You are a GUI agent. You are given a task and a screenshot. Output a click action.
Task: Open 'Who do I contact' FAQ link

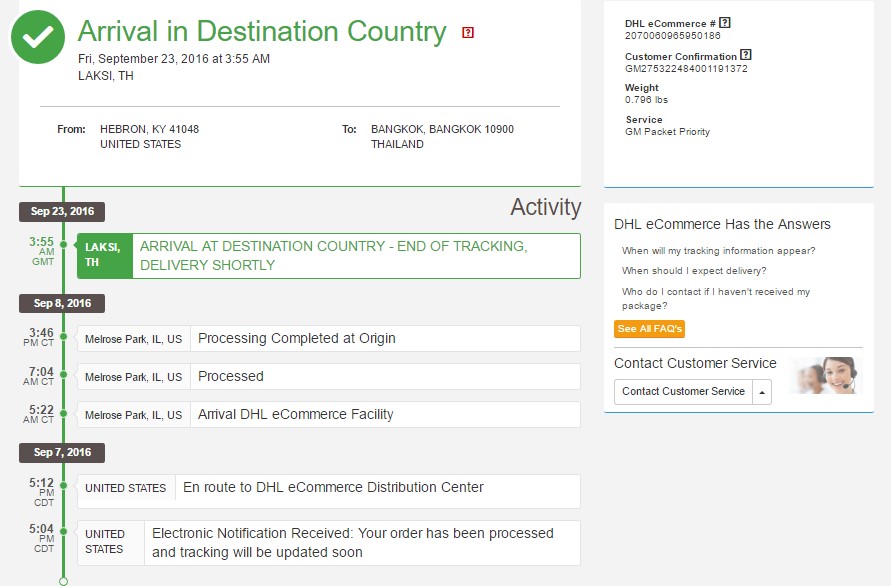coord(715,298)
